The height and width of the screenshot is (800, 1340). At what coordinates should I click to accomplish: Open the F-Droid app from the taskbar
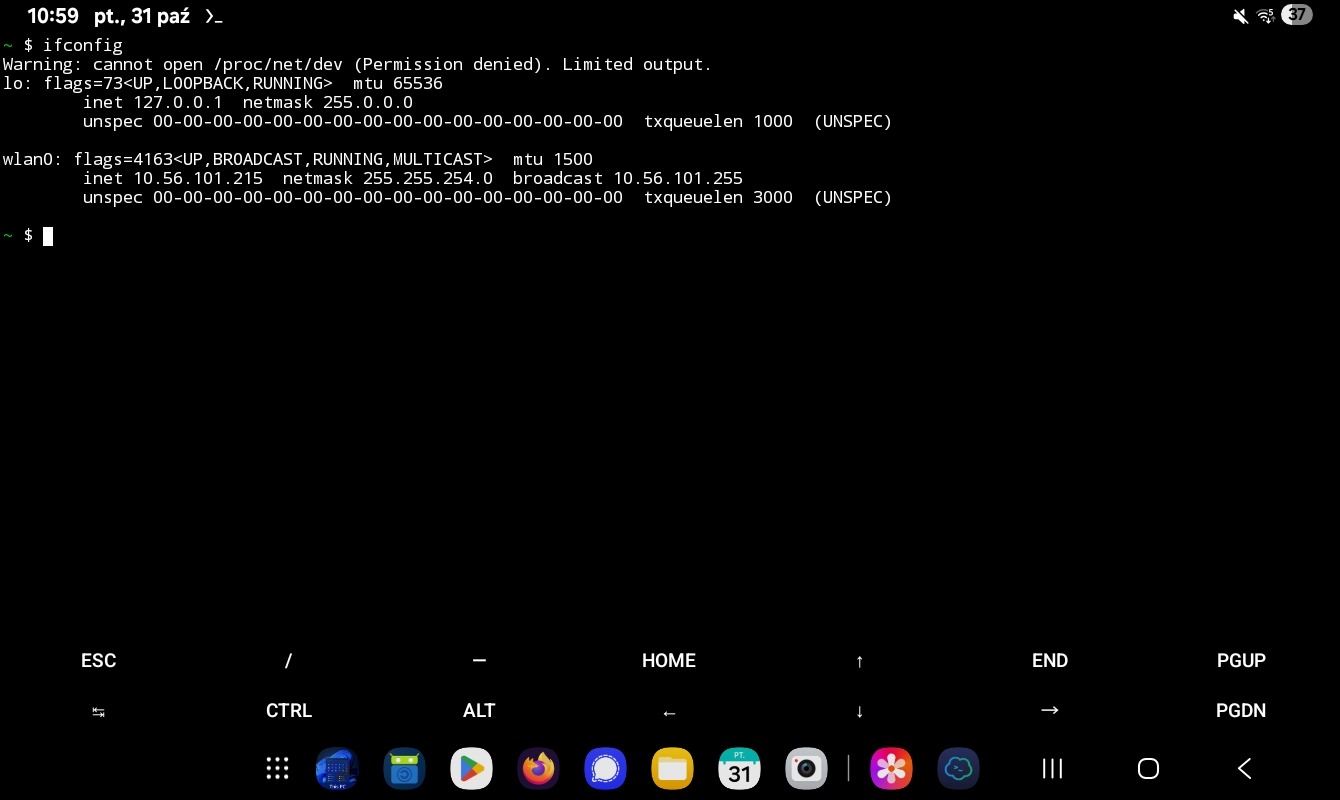(x=404, y=768)
